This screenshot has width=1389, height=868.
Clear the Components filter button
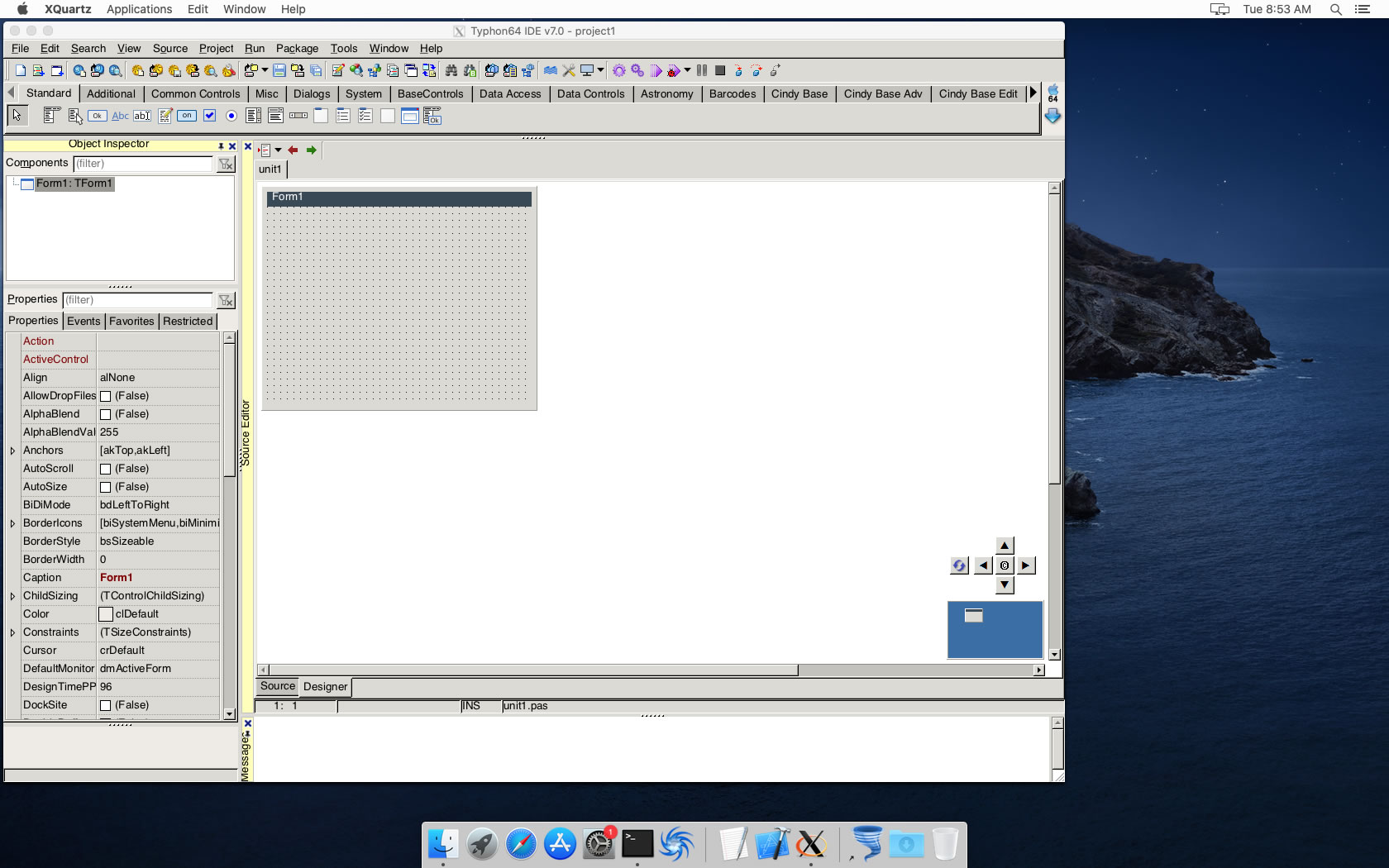pos(226,165)
